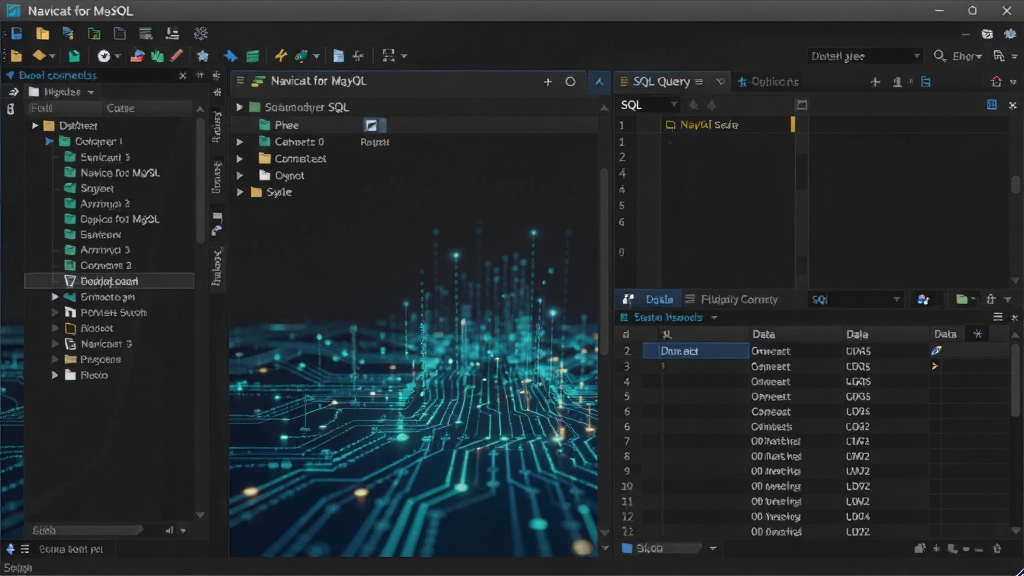Select Navice for MyQL in the left tree
Image resolution: width=1024 pixels, height=576 pixels.
[120, 173]
